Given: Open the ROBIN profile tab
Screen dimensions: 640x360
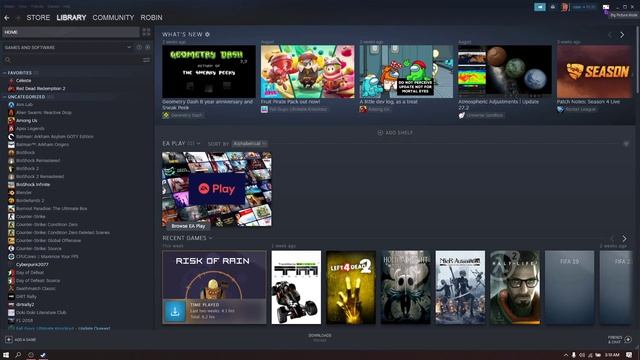Looking at the screenshot, I should pyautogui.click(x=151, y=18).
